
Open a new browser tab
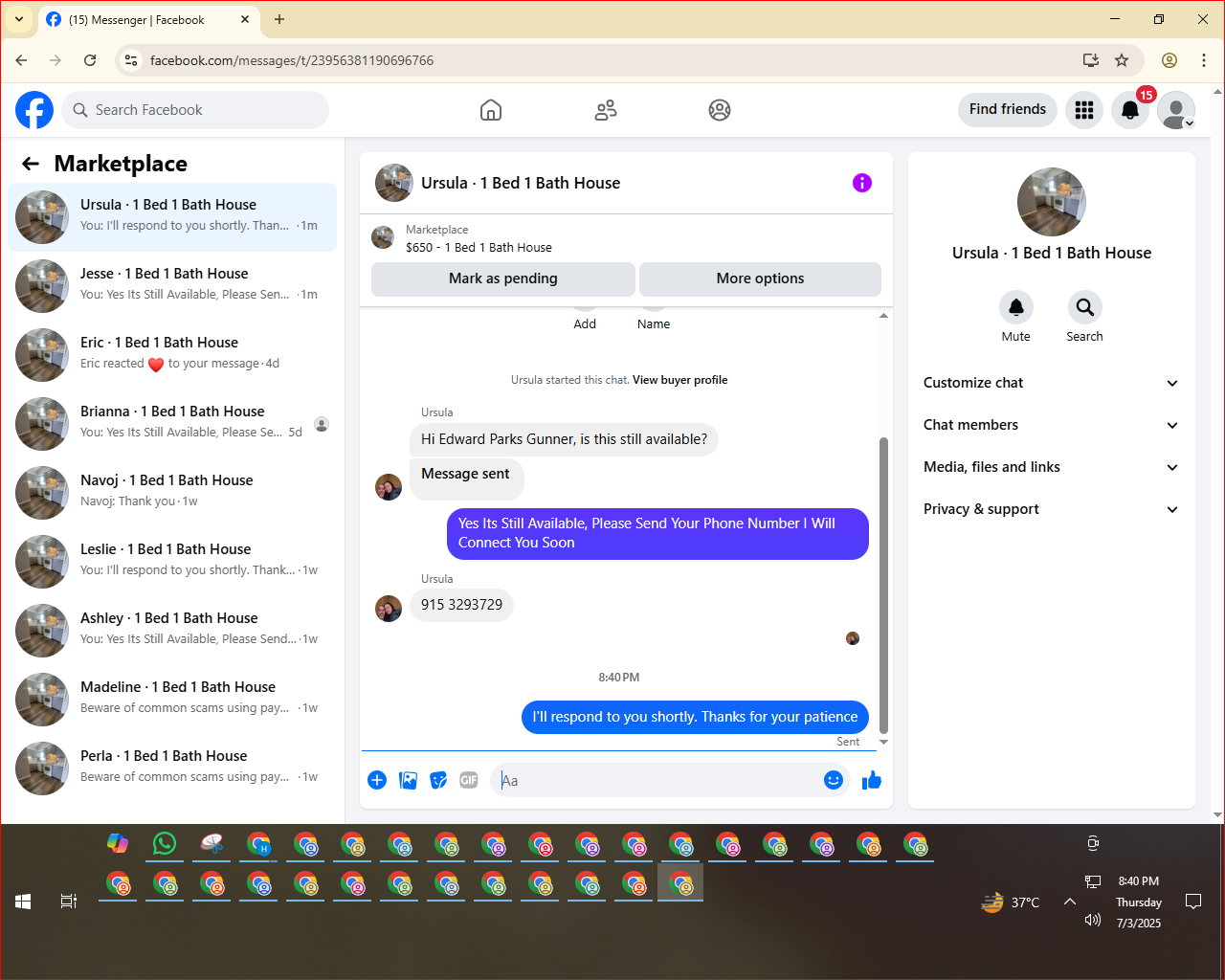tap(279, 19)
